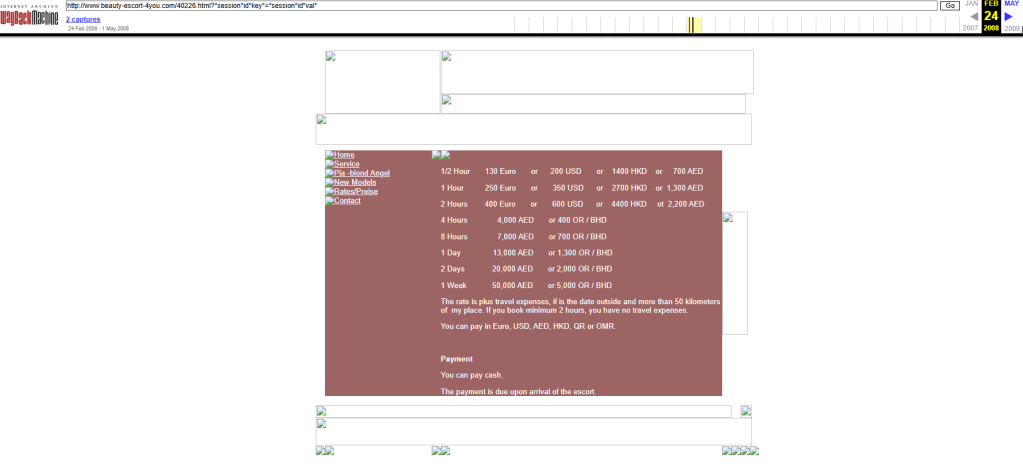The image size is (1023, 466).
Task: Jump to the MAY capture month
Action: 1011,4
